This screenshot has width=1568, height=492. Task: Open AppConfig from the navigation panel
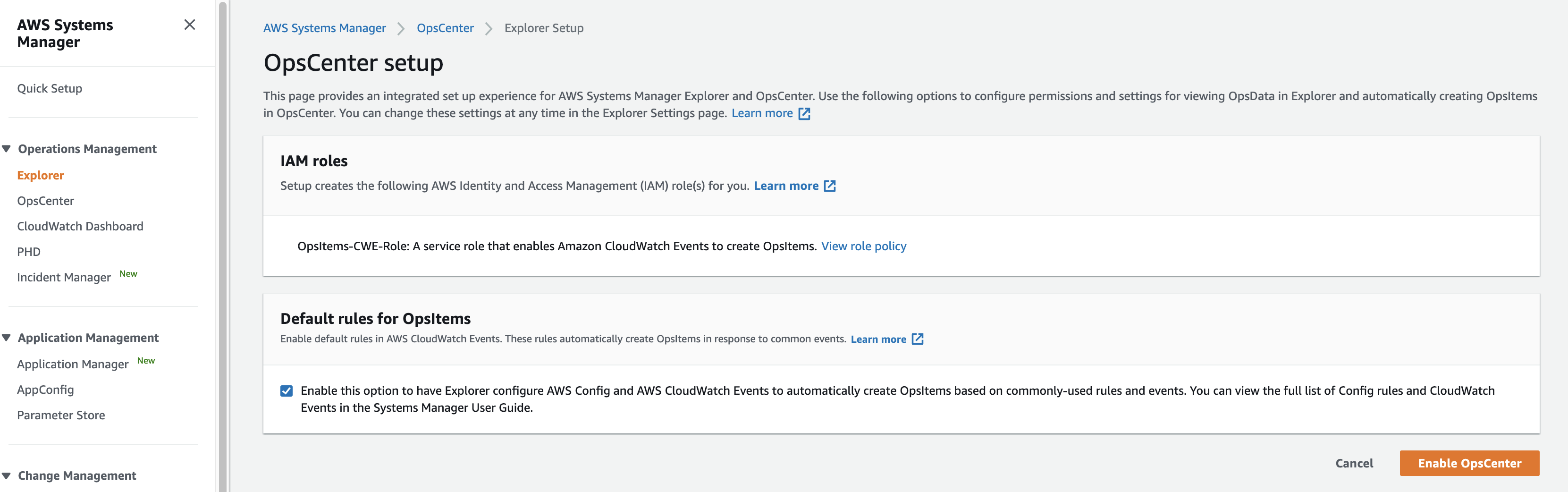pos(46,389)
